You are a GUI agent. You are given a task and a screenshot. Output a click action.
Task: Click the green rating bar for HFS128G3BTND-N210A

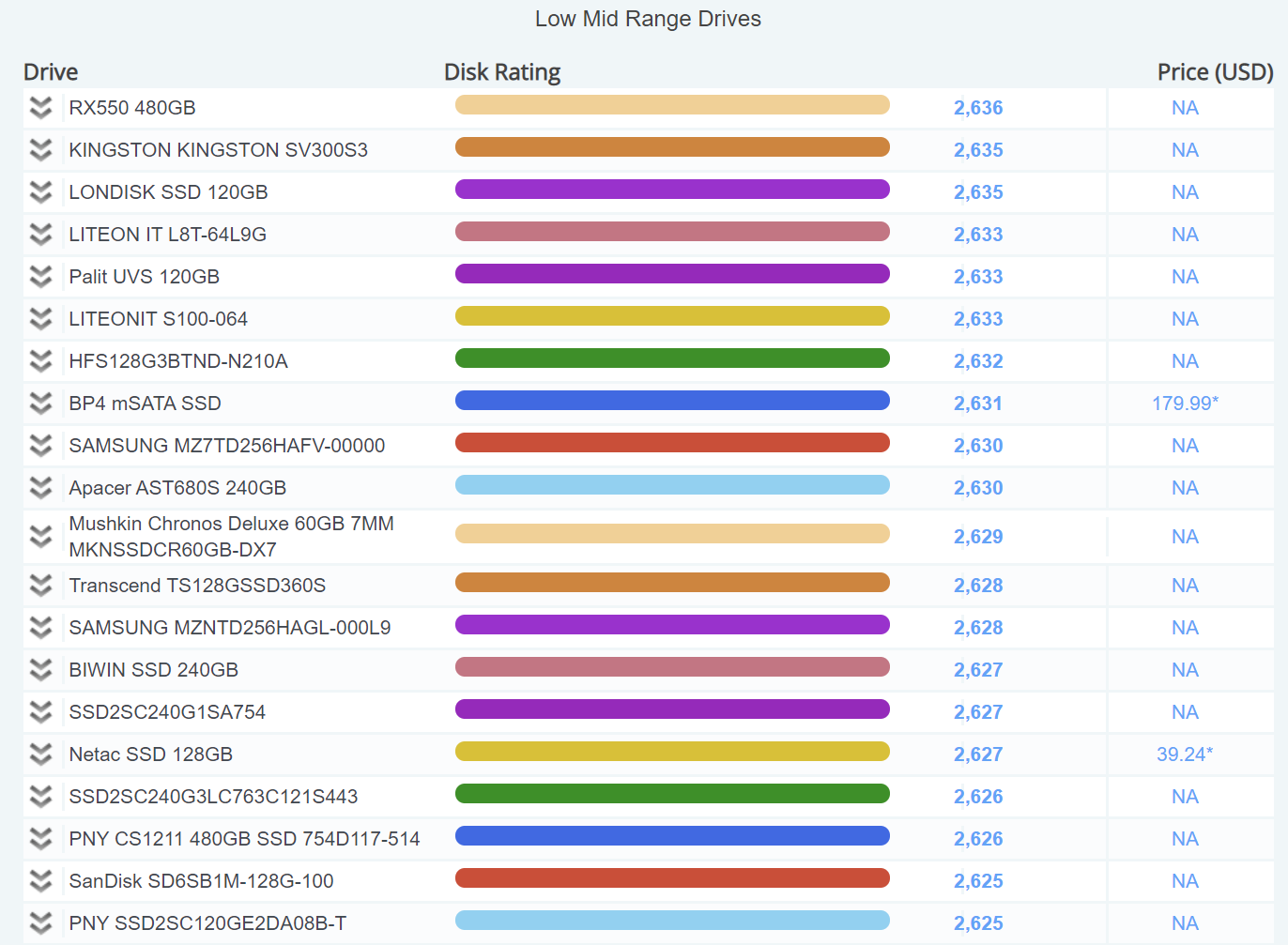pos(672,358)
